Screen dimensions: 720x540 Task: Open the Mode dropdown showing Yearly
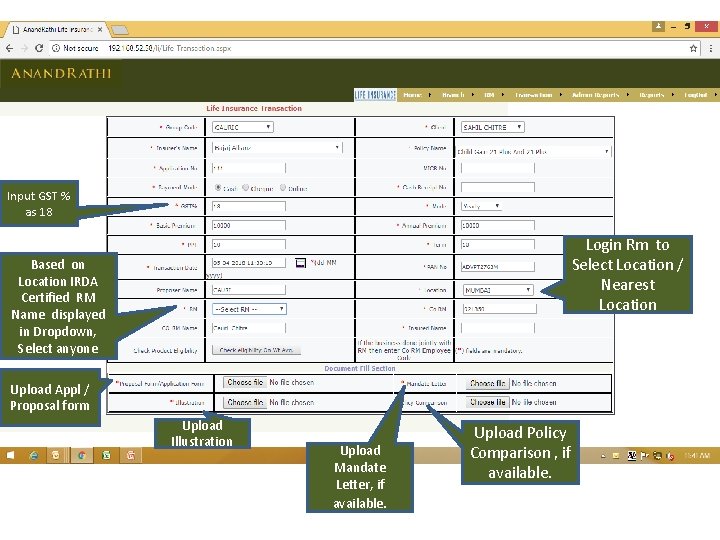pyautogui.click(x=481, y=206)
